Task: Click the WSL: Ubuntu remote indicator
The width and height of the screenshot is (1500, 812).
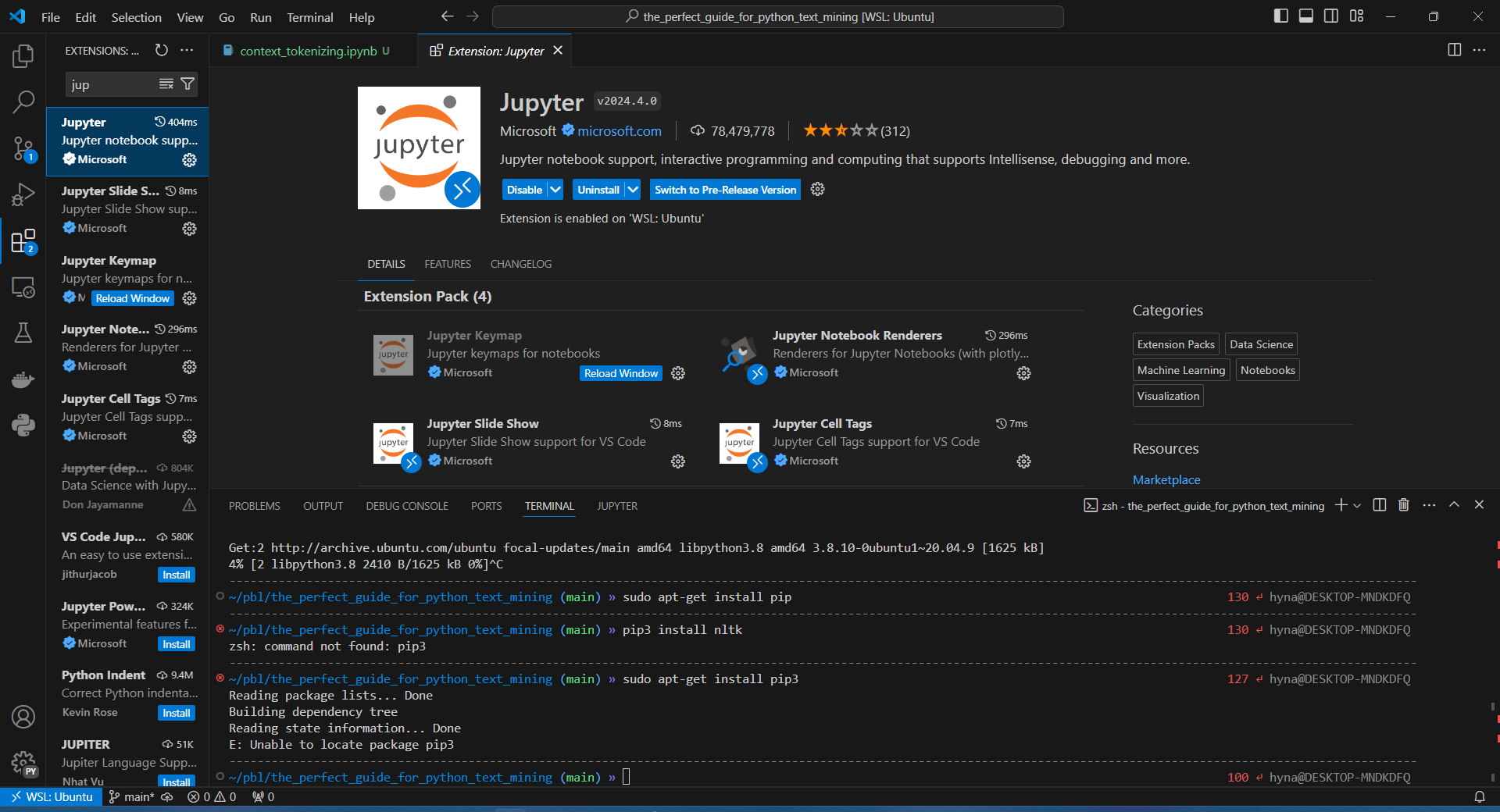Action: point(52,796)
